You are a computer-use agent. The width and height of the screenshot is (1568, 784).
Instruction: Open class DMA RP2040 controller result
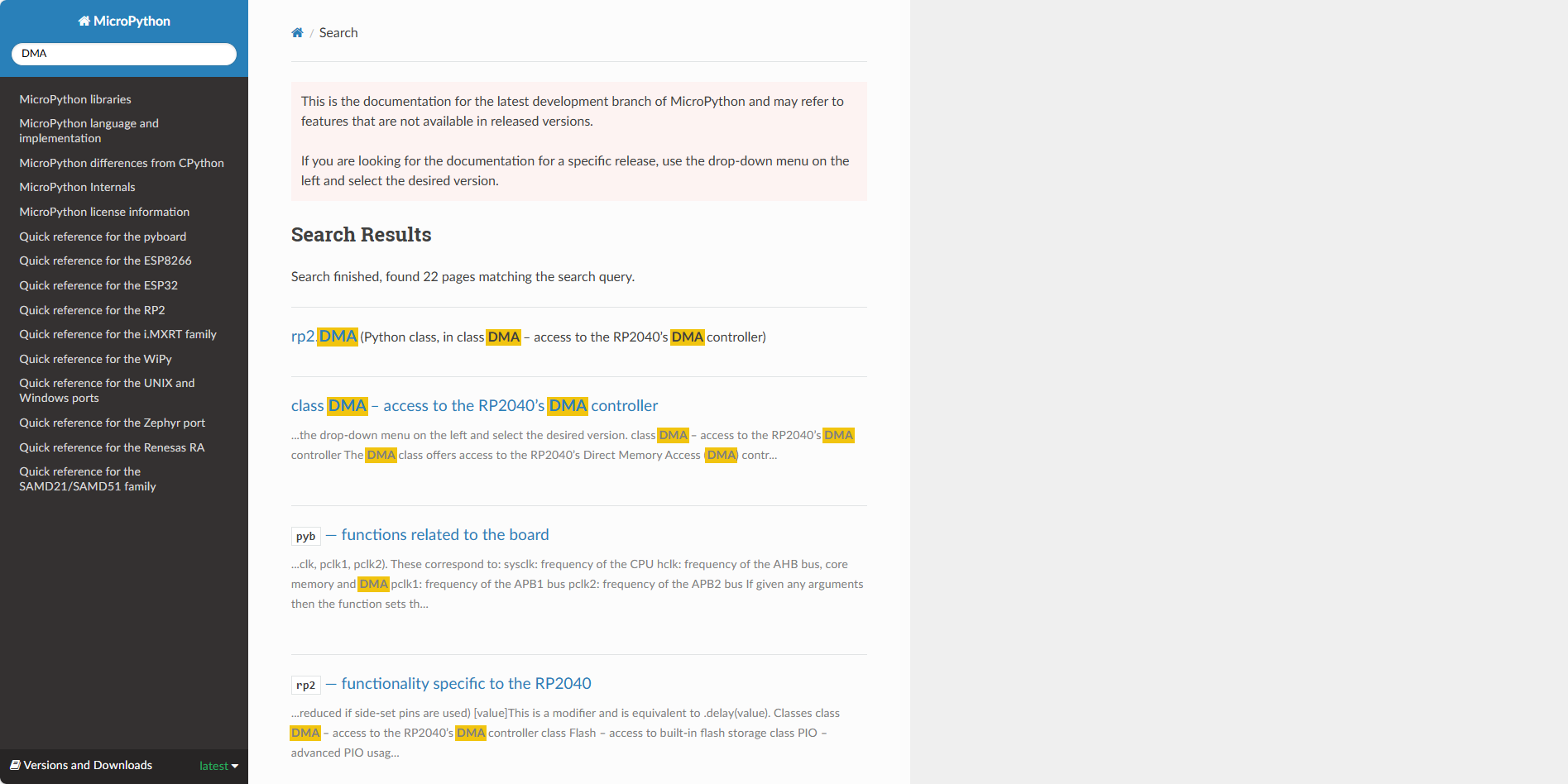tap(474, 406)
